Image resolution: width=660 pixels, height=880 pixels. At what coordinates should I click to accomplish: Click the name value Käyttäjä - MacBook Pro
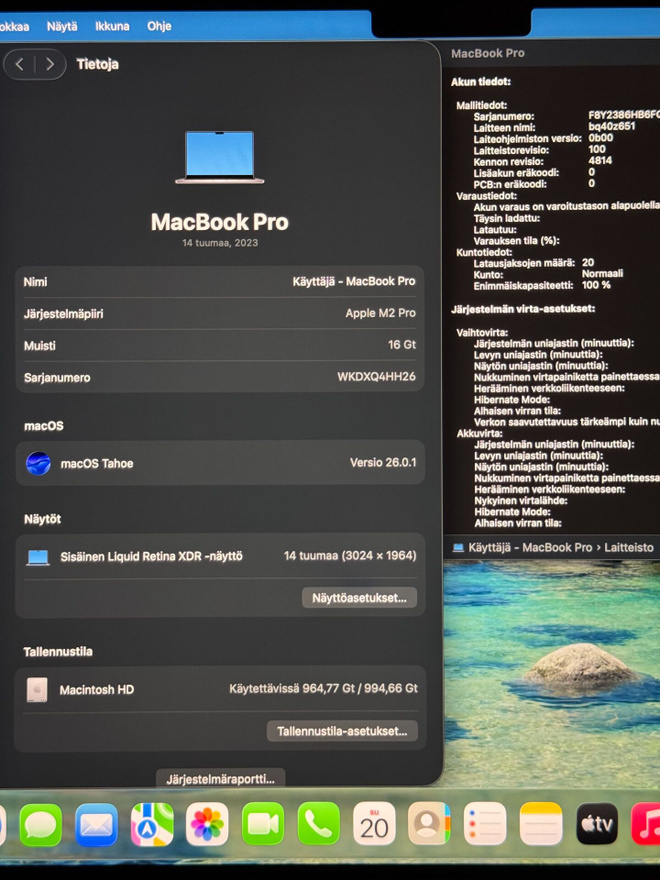(x=354, y=281)
